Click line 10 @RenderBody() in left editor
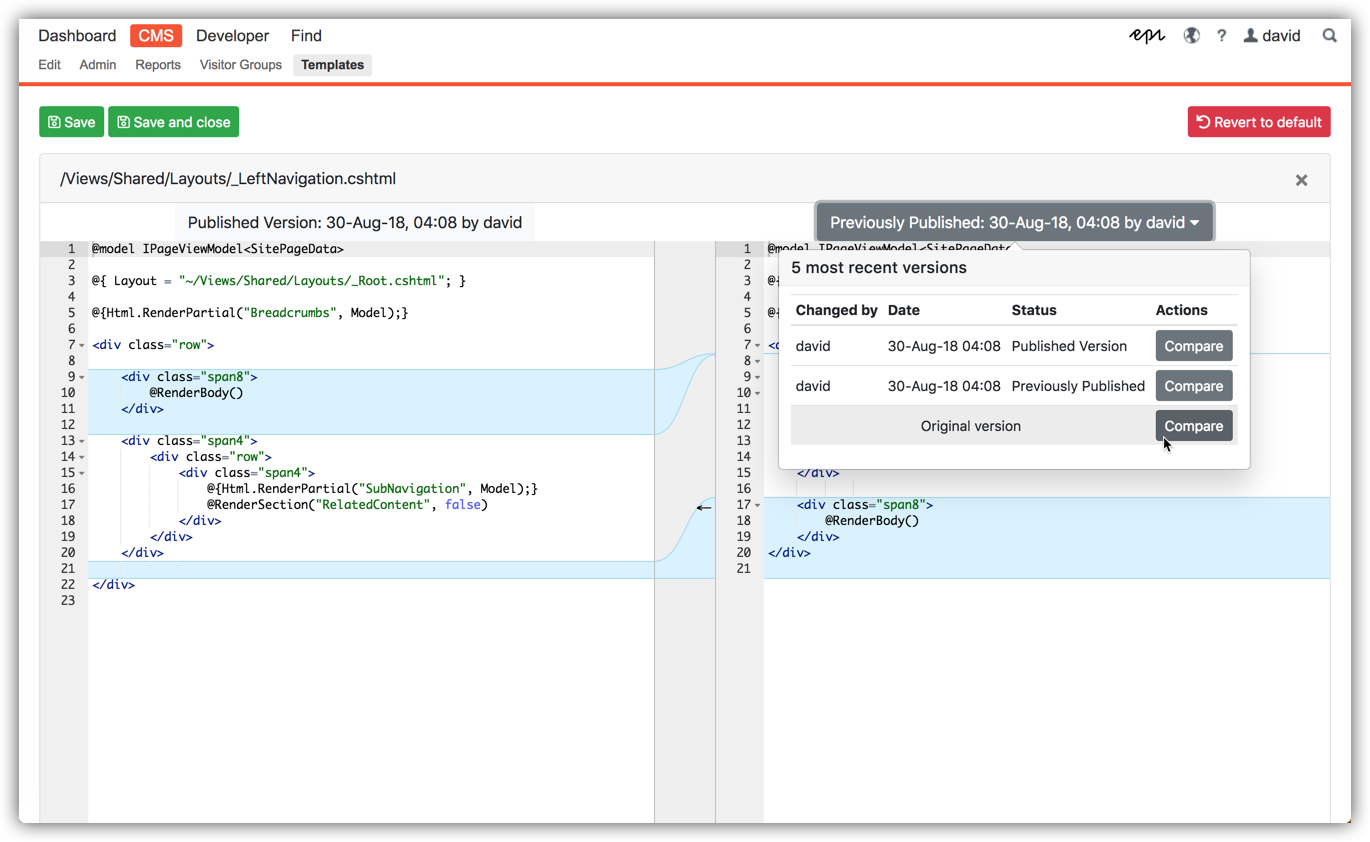 pos(196,393)
